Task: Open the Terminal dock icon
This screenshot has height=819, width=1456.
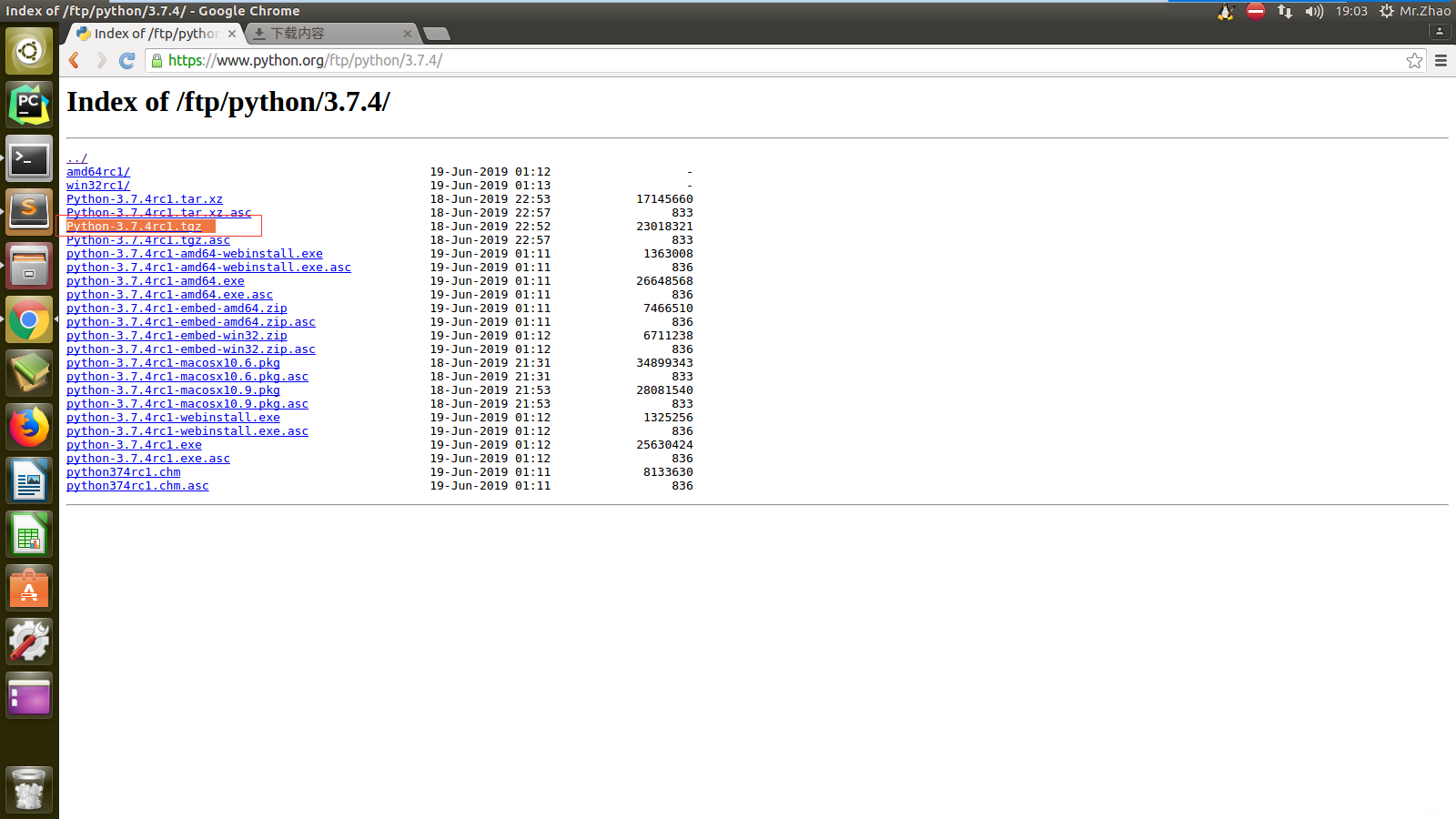Action: (29, 159)
